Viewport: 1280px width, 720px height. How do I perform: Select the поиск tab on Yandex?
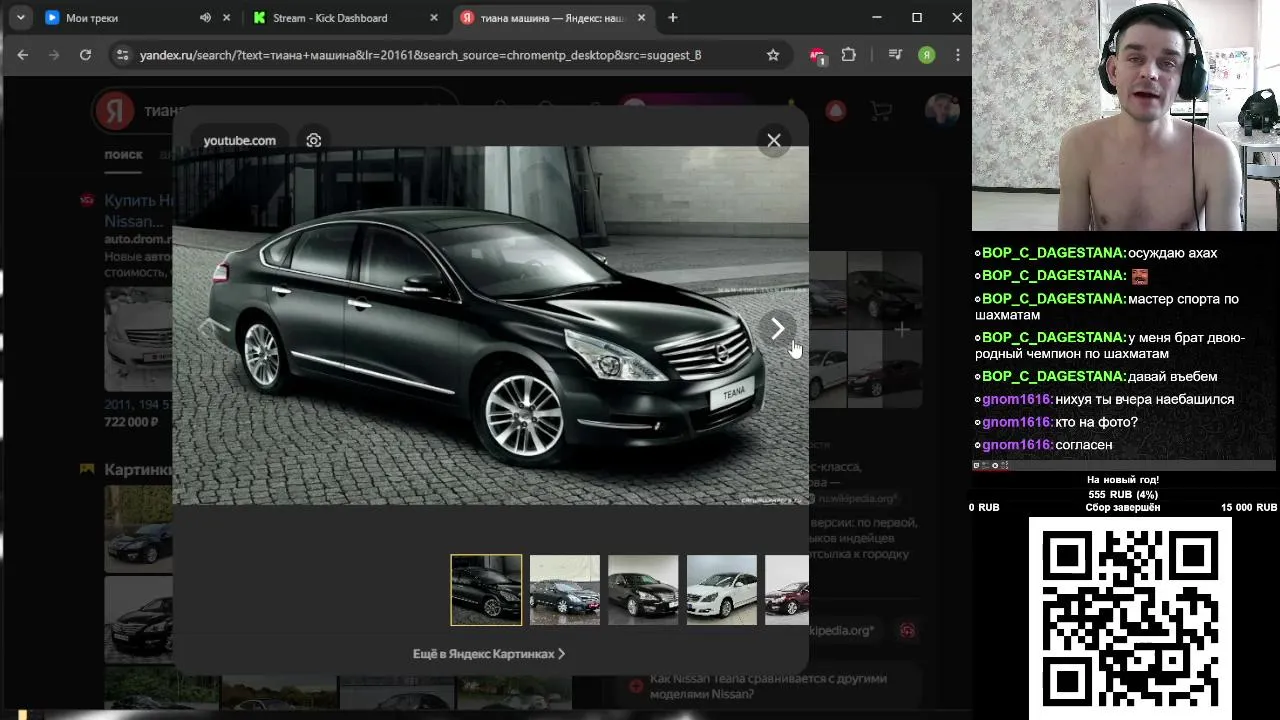click(x=123, y=155)
